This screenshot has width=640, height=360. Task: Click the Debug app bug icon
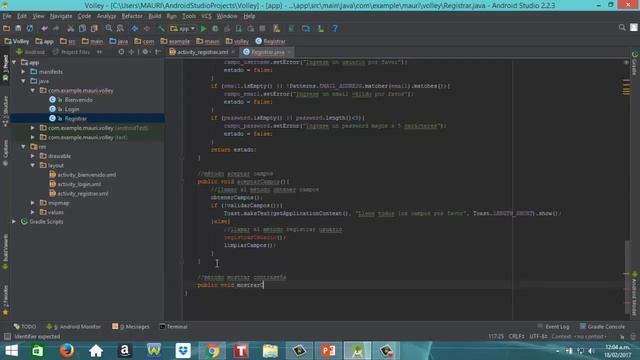[215, 29]
